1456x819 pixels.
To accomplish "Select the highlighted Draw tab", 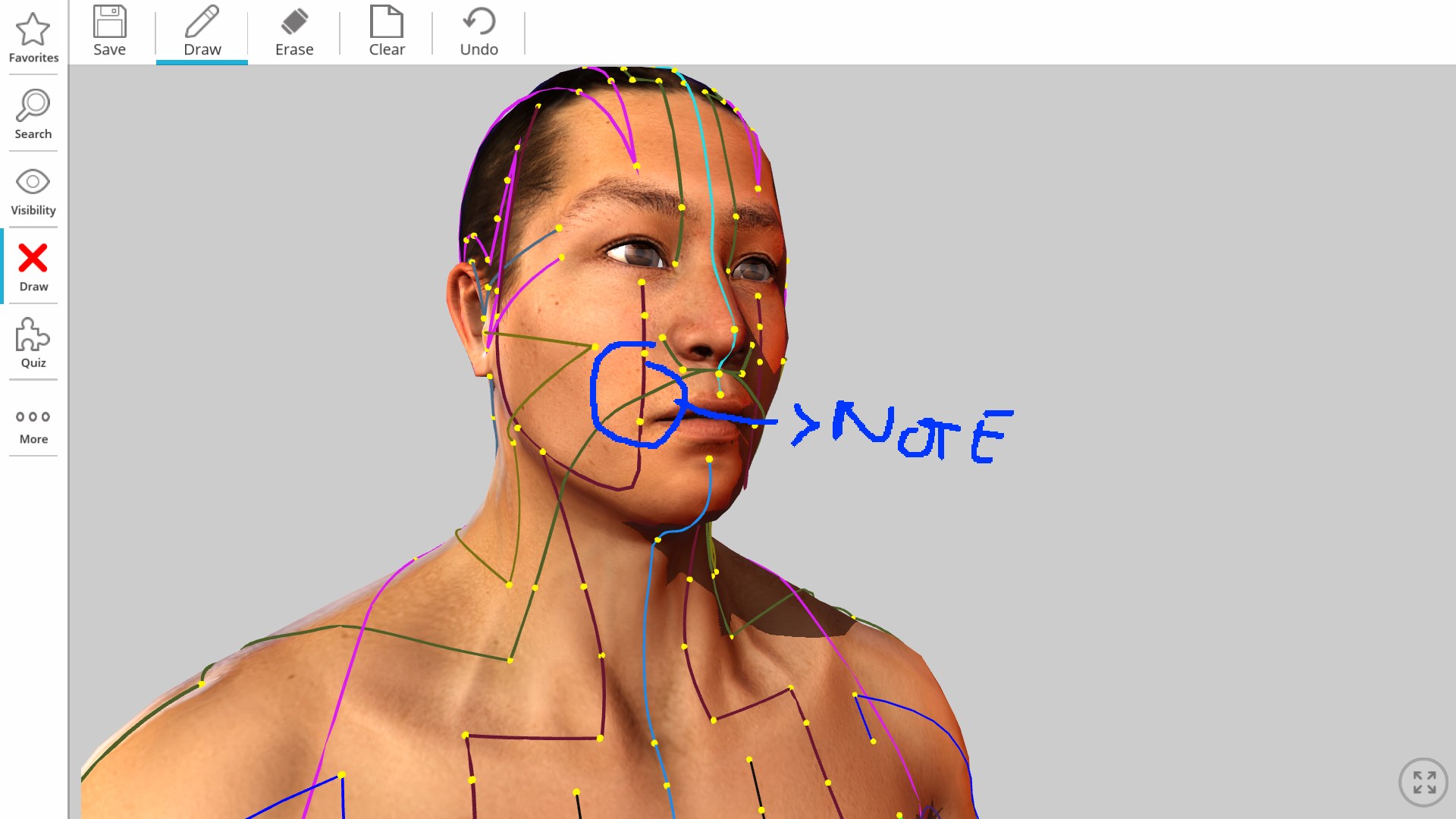I will click(x=202, y=30).
